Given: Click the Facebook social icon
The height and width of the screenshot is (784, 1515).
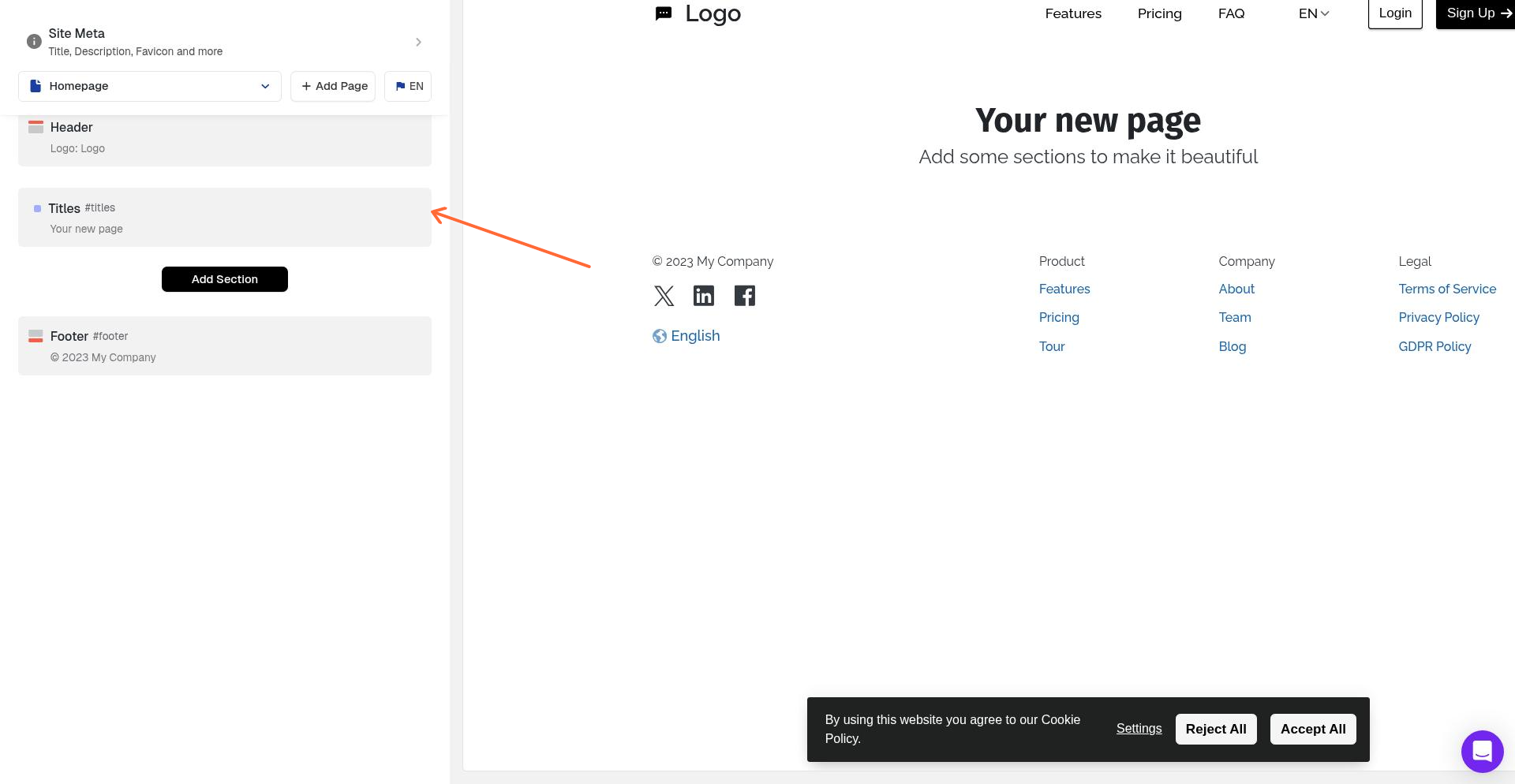Looking at the screenshot, I should pyautogui.click(x=744, y=295).
